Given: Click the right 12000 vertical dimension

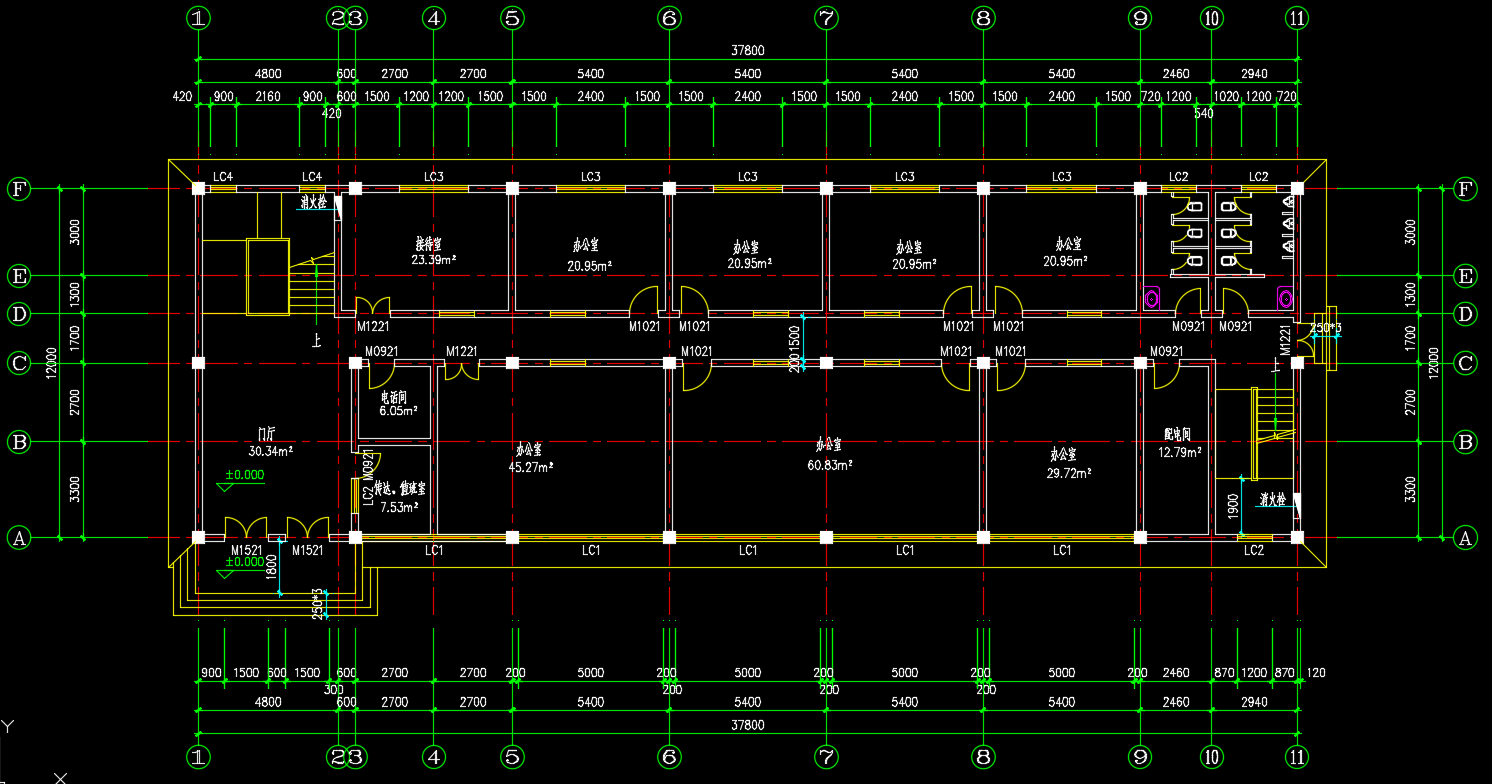Looking at the screenshot, I should (1432, 363).
